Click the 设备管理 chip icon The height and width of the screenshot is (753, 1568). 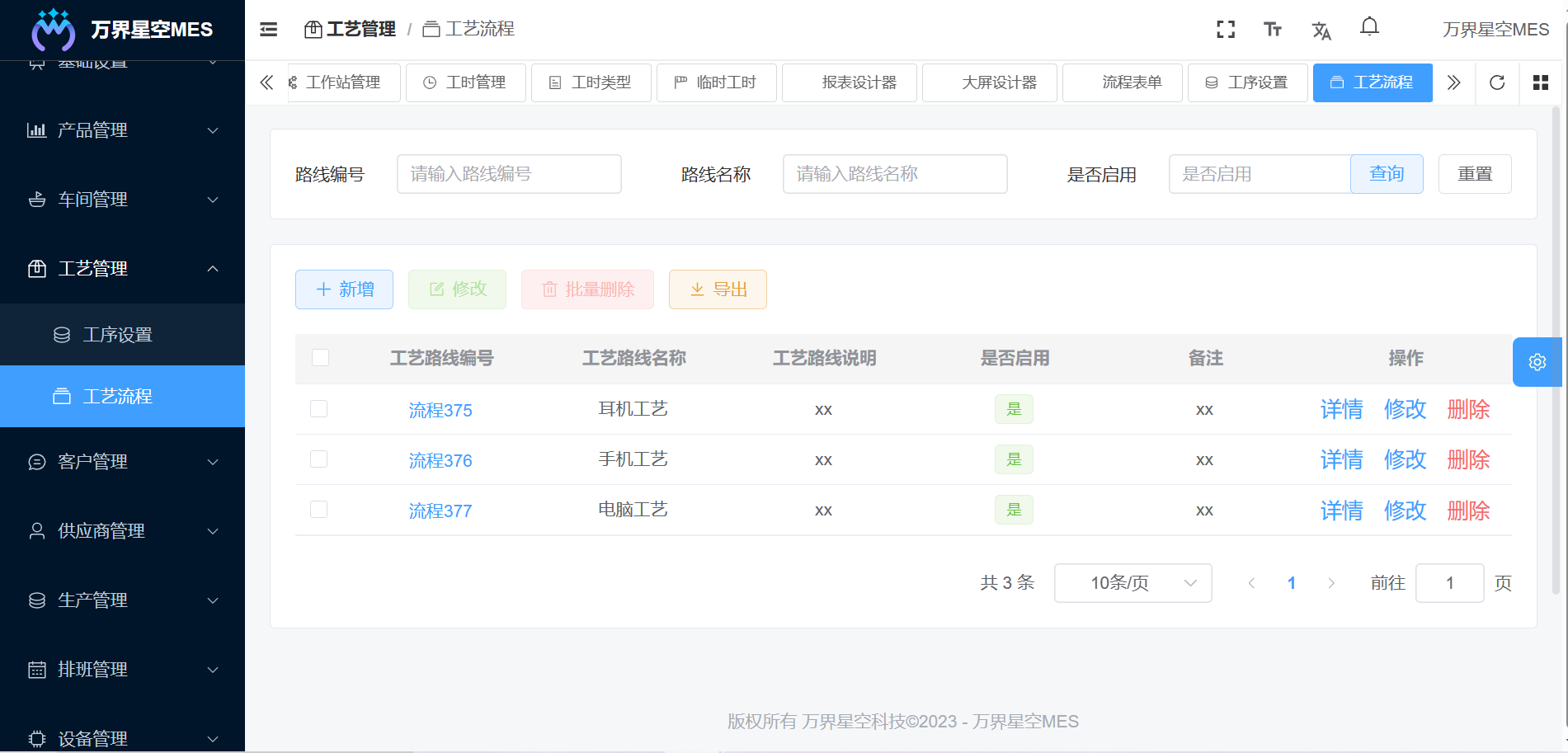point(37,739)
